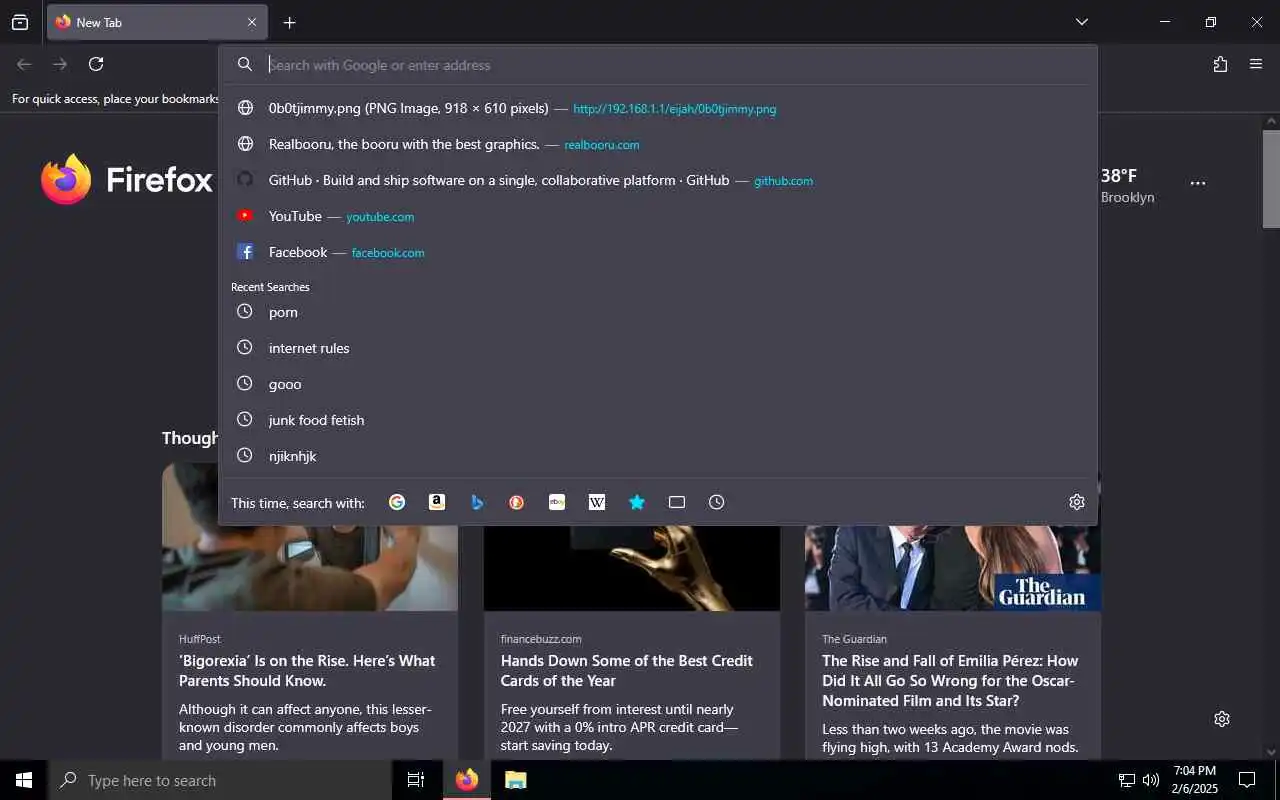Image resolution: width=1280 pixels, height=800 pixels.
Task: Click The Guardian article thumbnail
Action: tap(953, 567)
